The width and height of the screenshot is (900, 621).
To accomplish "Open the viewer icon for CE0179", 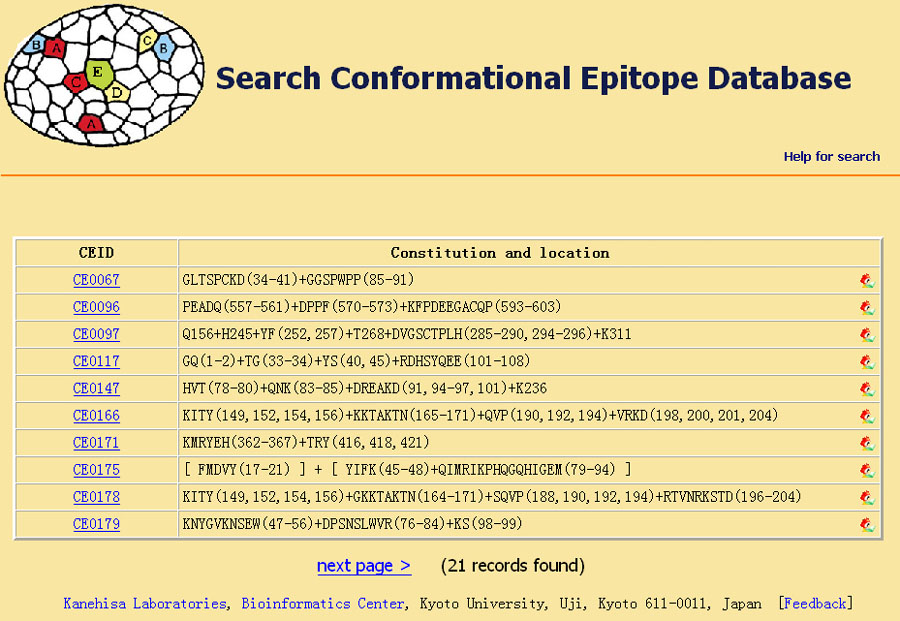I will click(867, 525).
